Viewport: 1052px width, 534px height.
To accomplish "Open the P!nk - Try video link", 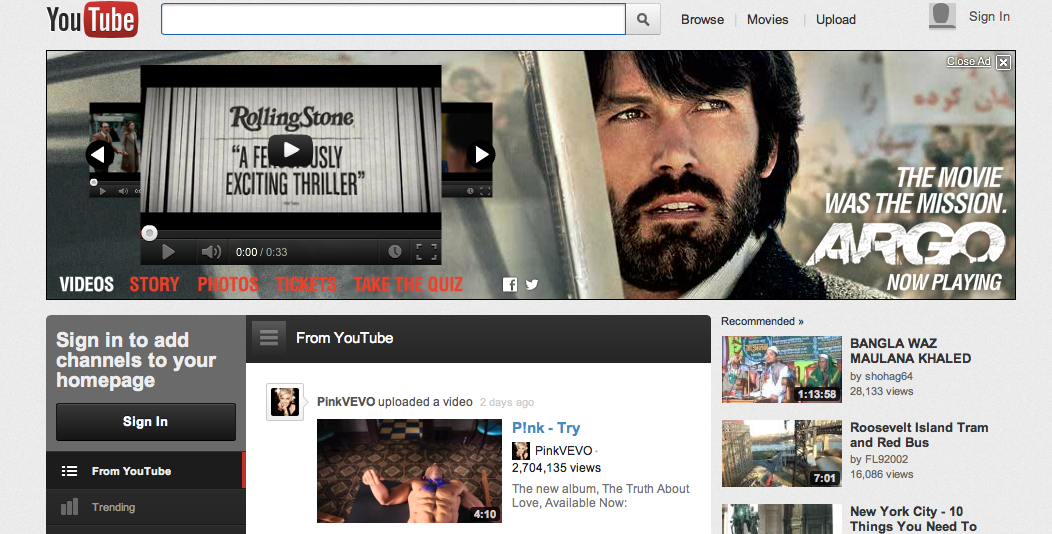I will [x=545, y=428].
